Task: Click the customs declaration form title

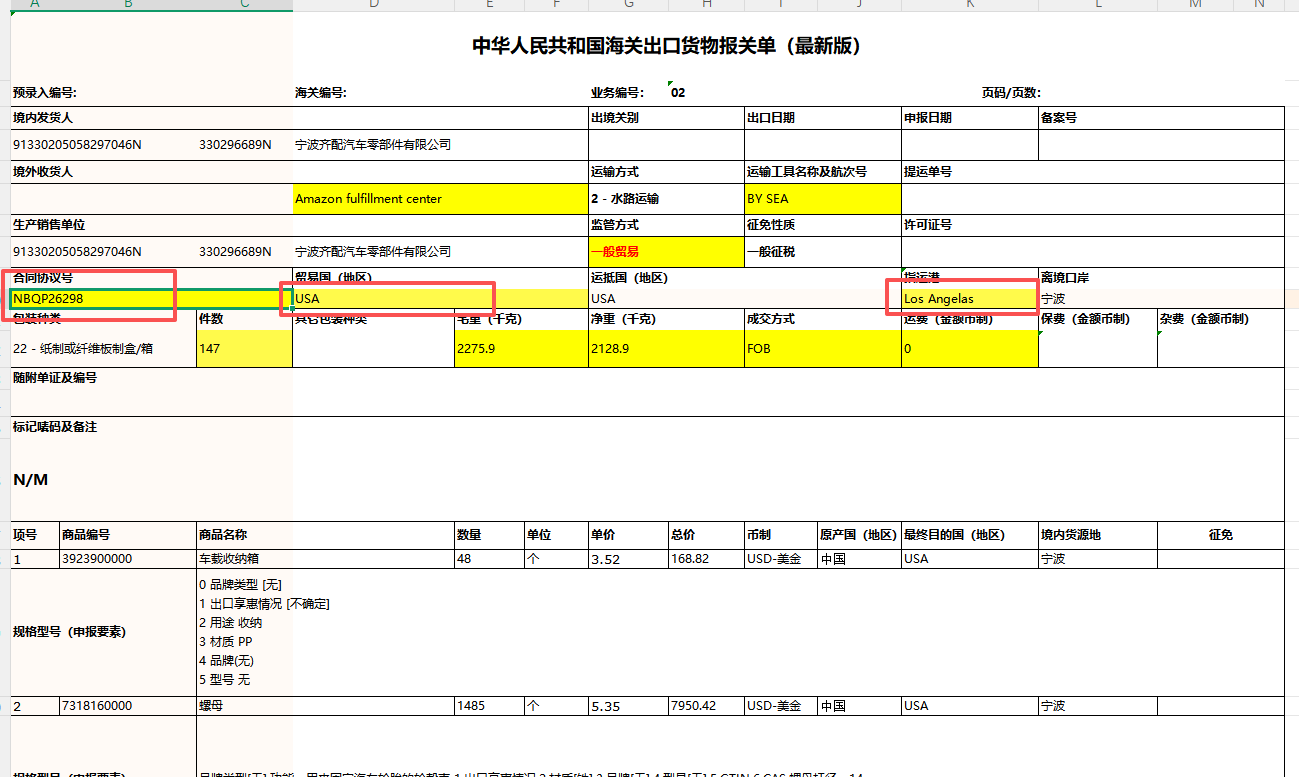Action: point(666,46)
